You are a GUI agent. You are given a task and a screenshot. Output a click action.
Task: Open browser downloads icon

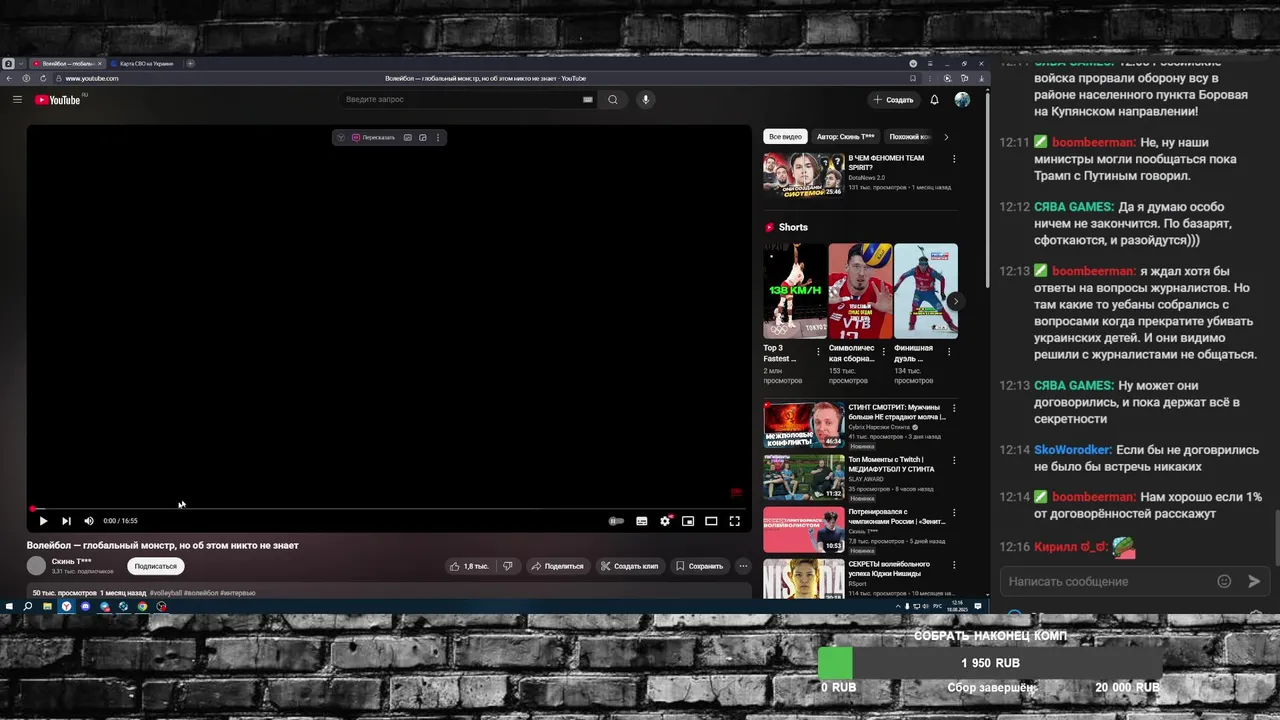(981, 78)
